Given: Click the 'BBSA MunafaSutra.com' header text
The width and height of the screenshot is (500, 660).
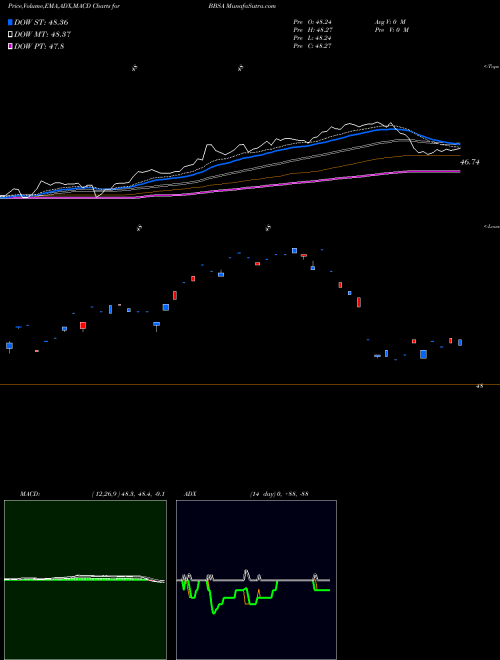Looking at the screenshot, I should click(242, 6).
